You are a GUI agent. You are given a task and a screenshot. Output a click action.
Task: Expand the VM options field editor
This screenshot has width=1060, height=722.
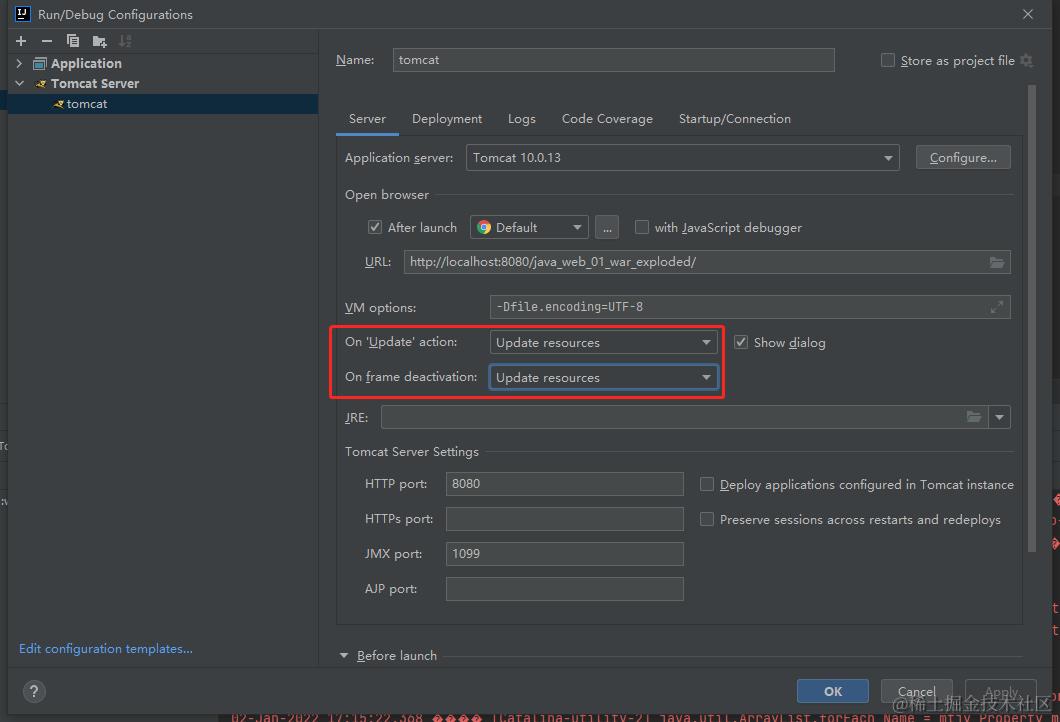tap(996, 307)
